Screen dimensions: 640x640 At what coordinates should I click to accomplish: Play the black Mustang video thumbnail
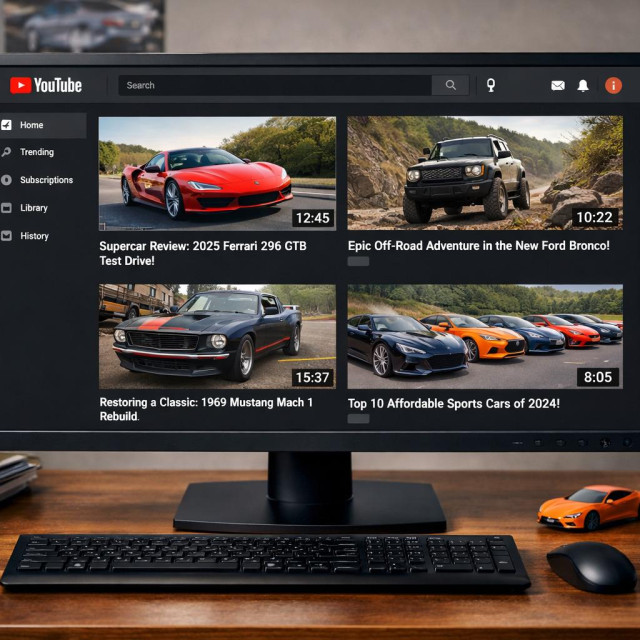pyautogui.click(x=217, y=336)
